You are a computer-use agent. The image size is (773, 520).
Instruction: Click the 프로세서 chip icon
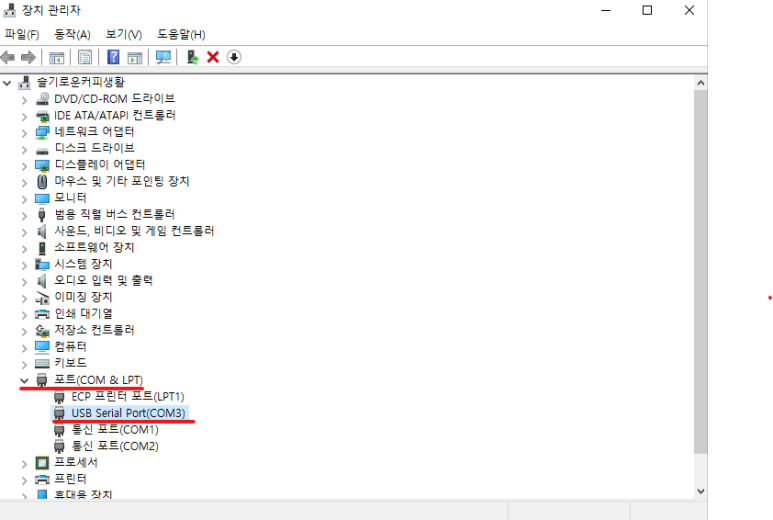tap(42, 463)
